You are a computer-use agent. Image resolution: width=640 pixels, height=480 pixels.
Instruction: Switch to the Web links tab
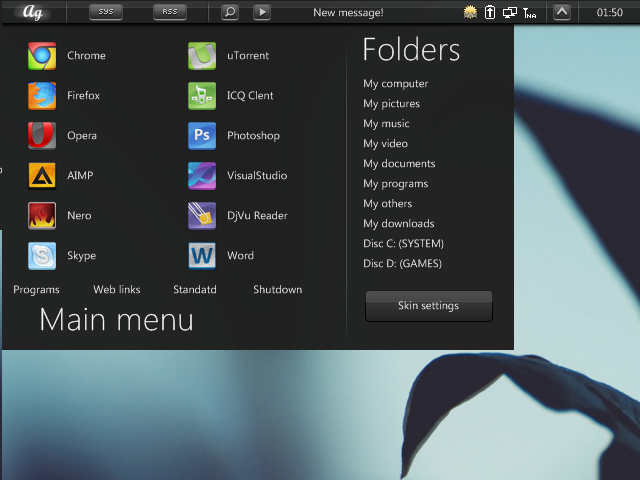point(117,290)
